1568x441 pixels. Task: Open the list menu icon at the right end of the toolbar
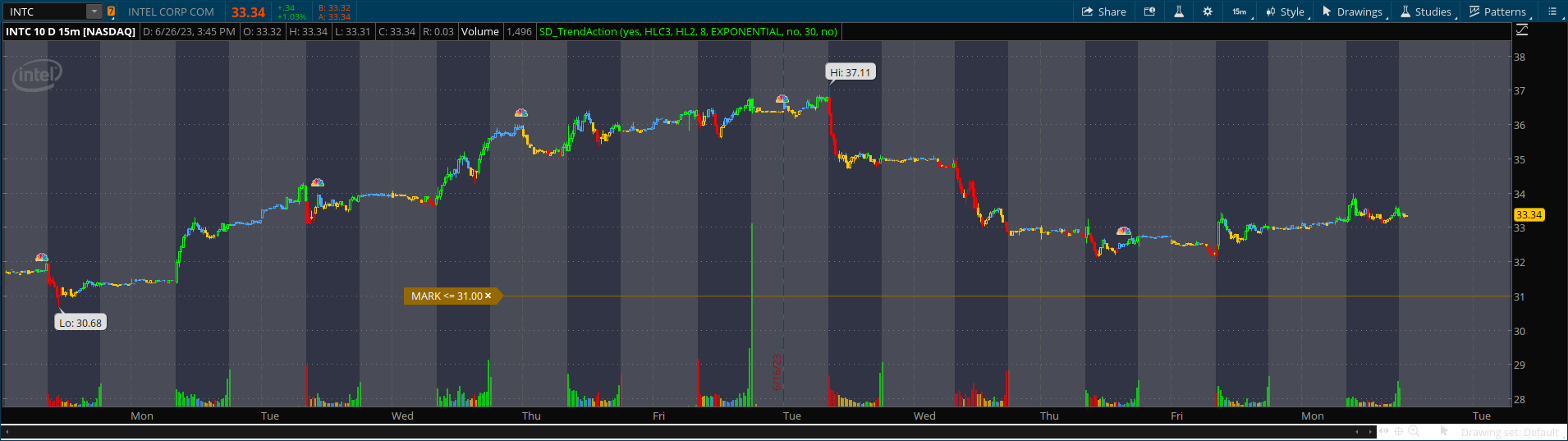1552,11
